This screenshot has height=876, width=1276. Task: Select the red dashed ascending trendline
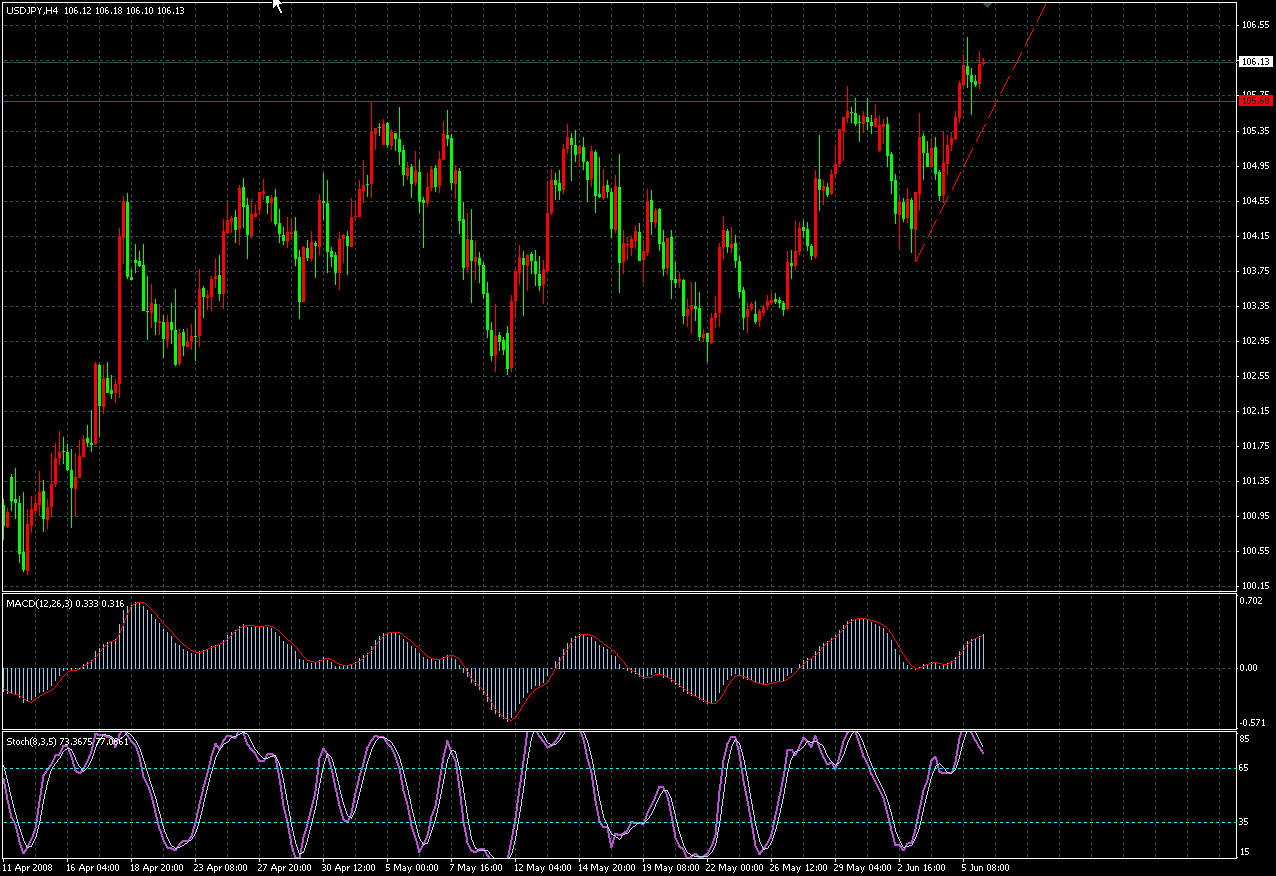980,131
